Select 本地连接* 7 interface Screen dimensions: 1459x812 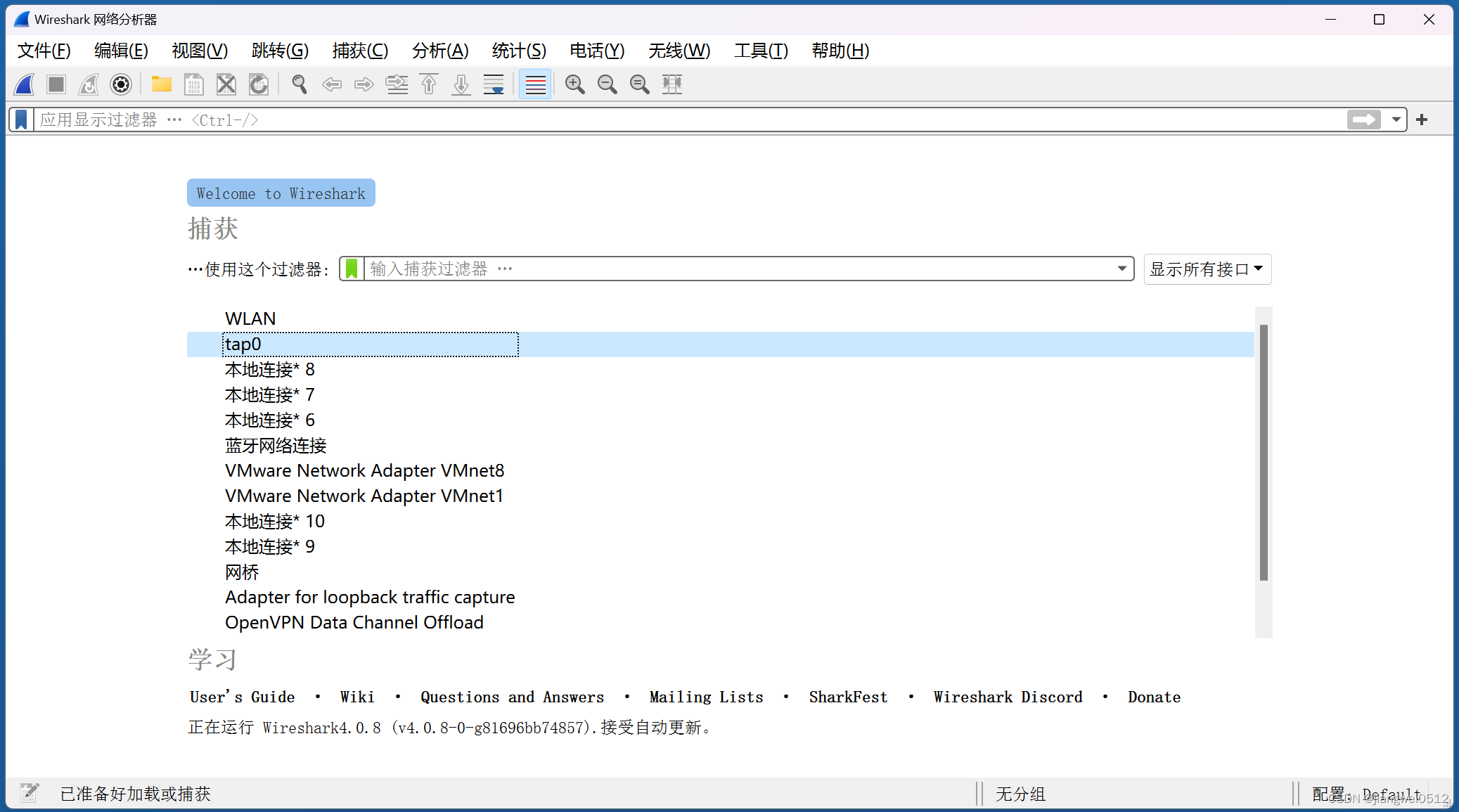(721, 394)
